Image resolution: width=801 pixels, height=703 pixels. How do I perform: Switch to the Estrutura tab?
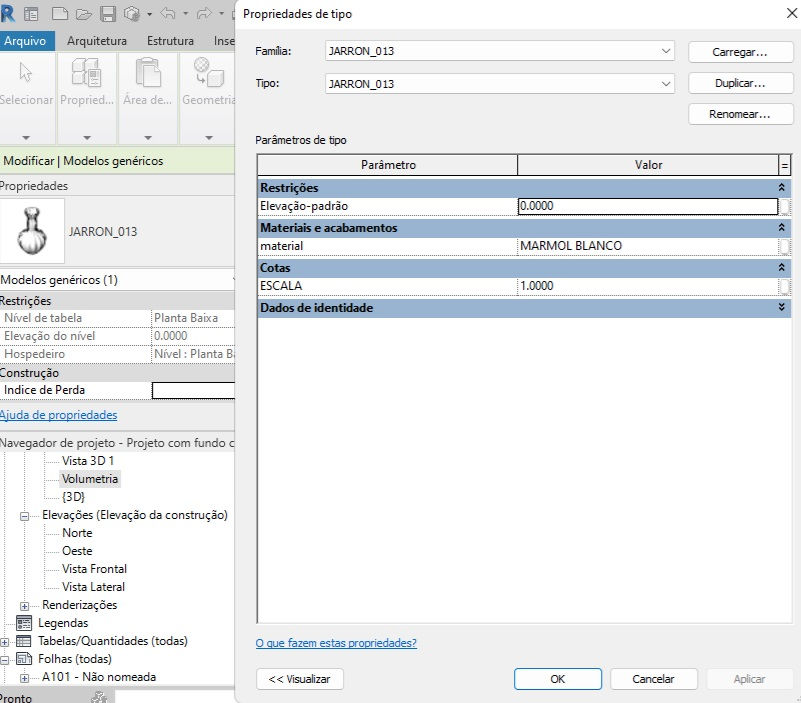(x=170, y=41)
